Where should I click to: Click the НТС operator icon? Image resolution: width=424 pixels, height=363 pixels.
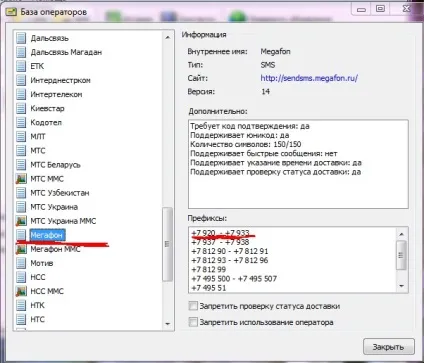pos(21,319)
